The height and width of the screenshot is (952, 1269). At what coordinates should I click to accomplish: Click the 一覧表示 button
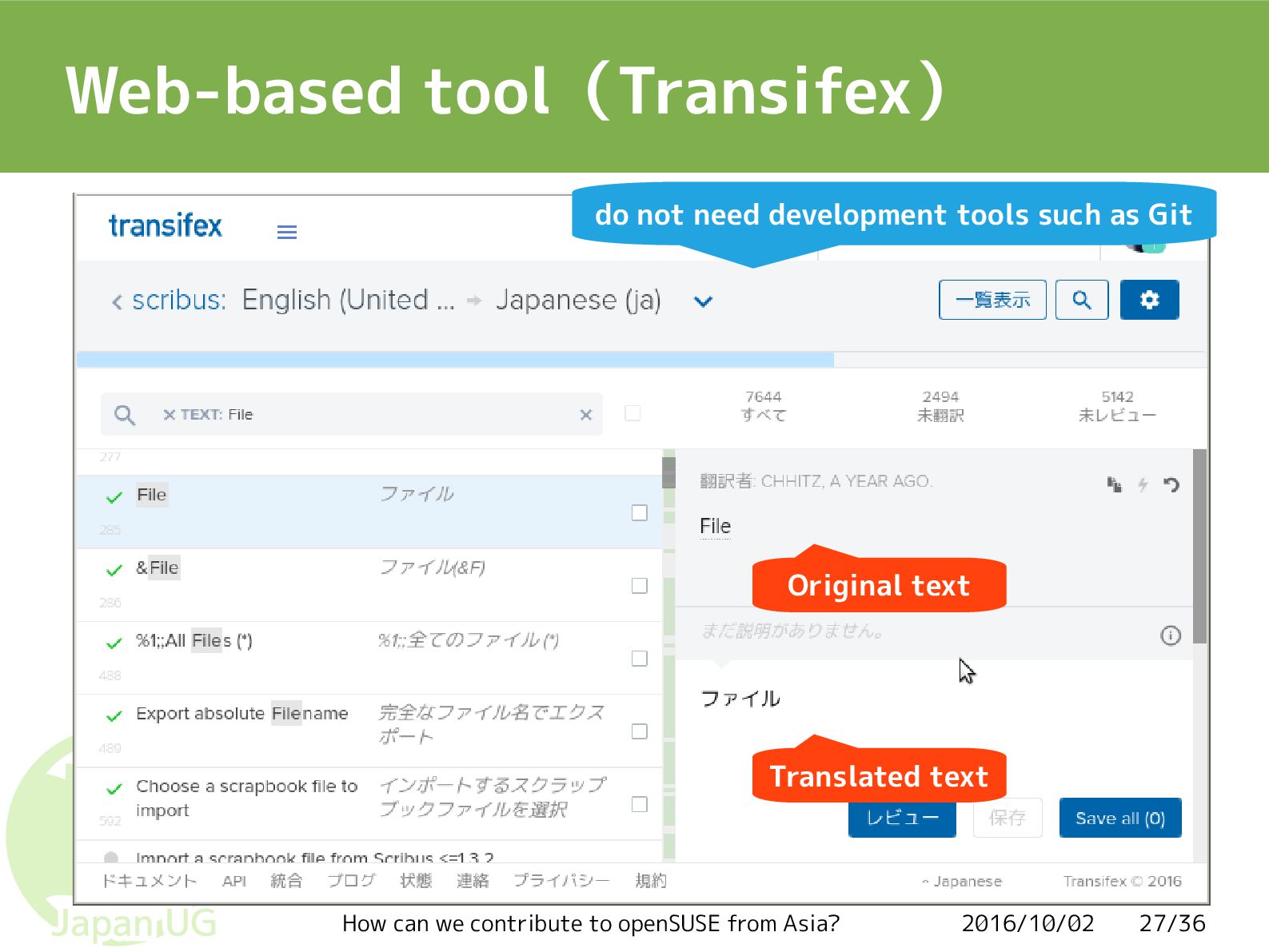pos(992,300)
